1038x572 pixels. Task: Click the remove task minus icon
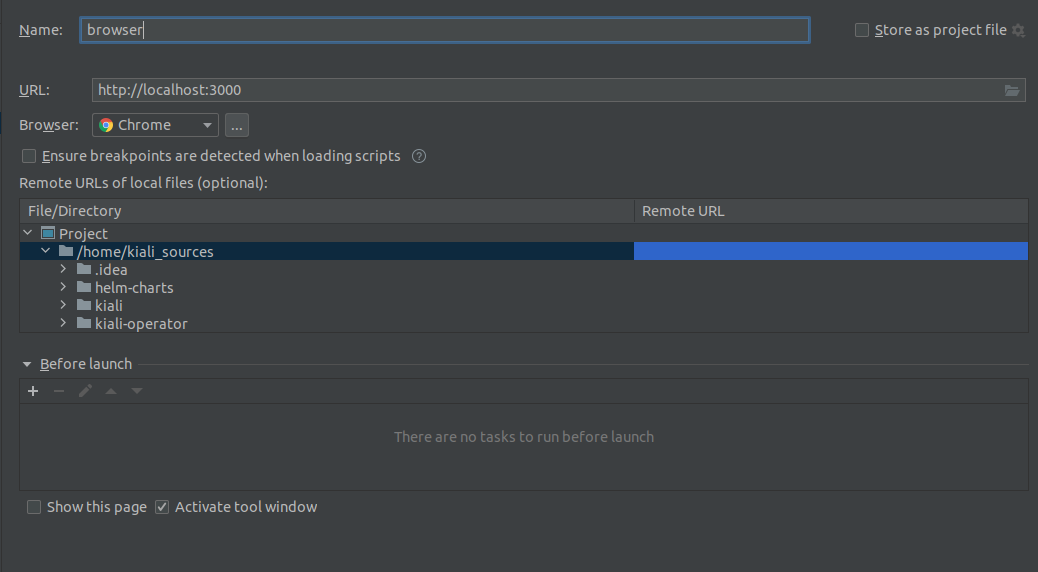tap(59, 391)
